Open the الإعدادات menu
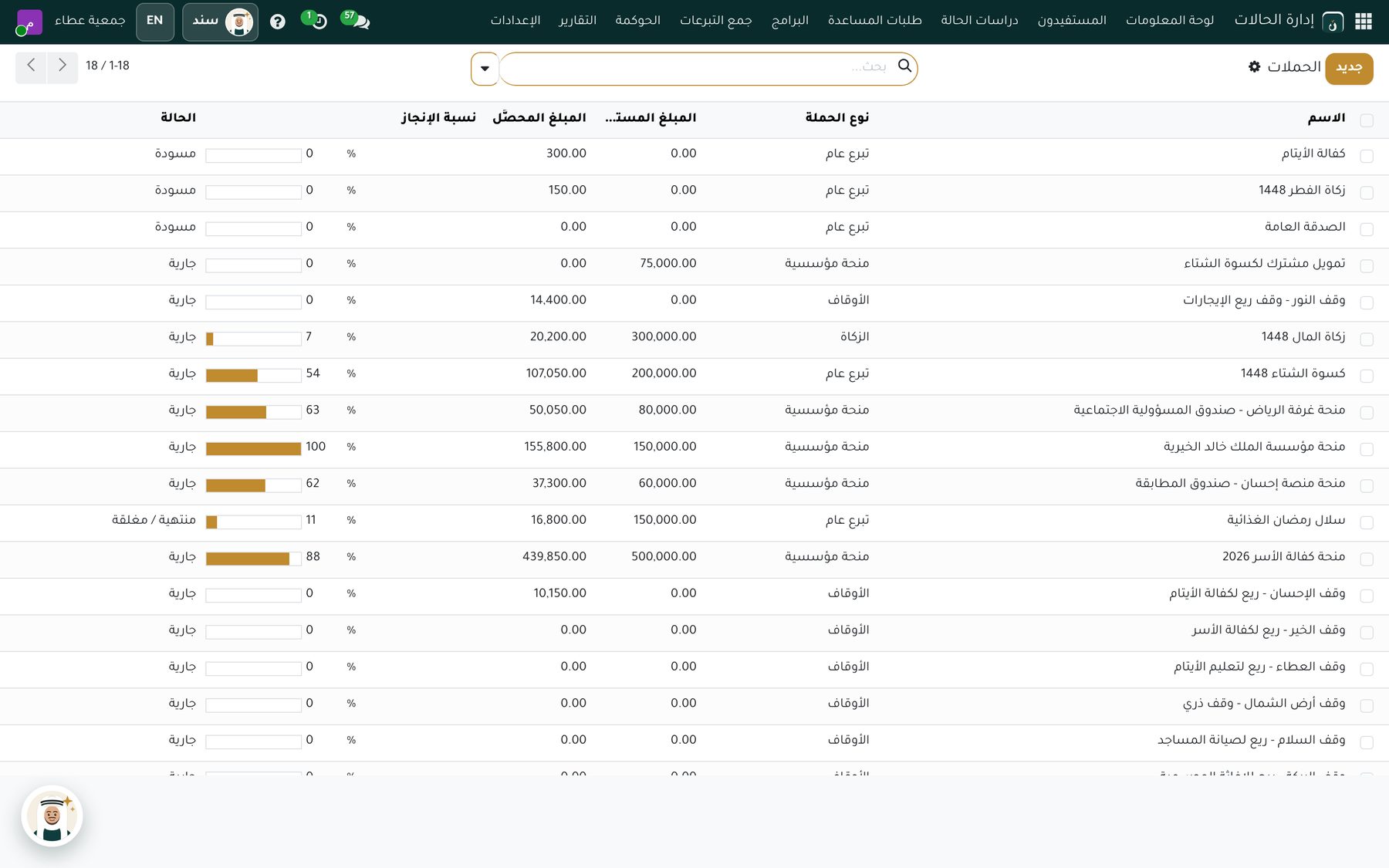1389x868 pixels. [x=515, y=20]
